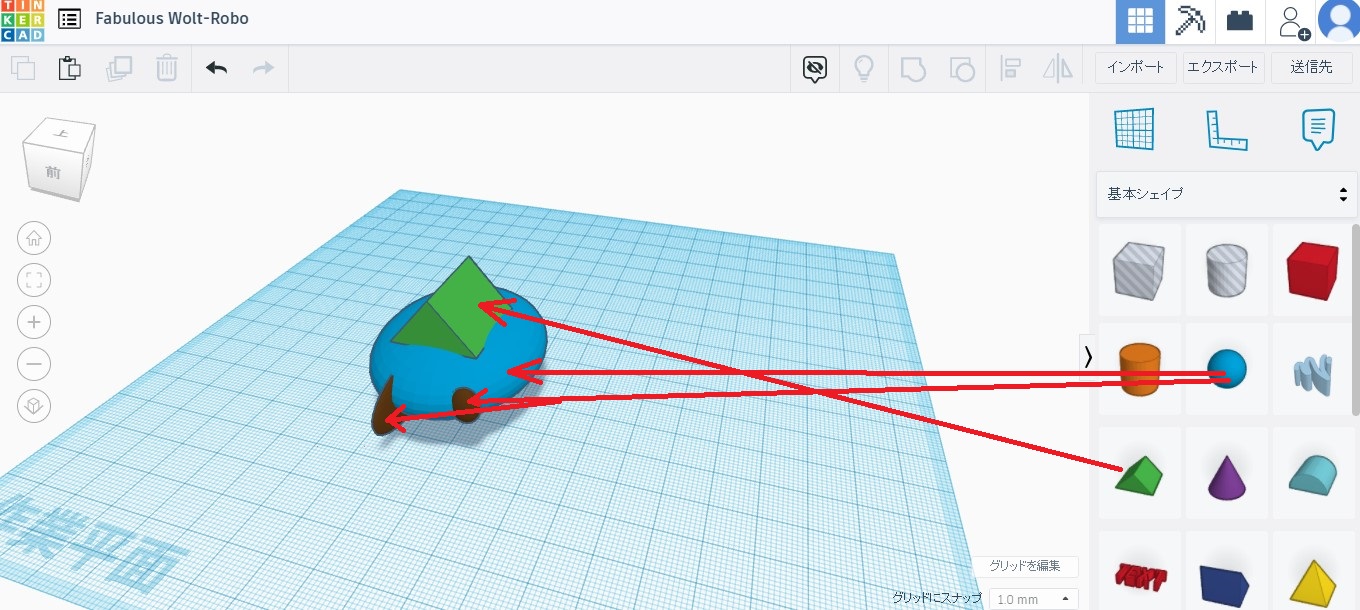1360x610 pixels.
Task: Select the Workplane tool
Action: tap(1135, 129)
